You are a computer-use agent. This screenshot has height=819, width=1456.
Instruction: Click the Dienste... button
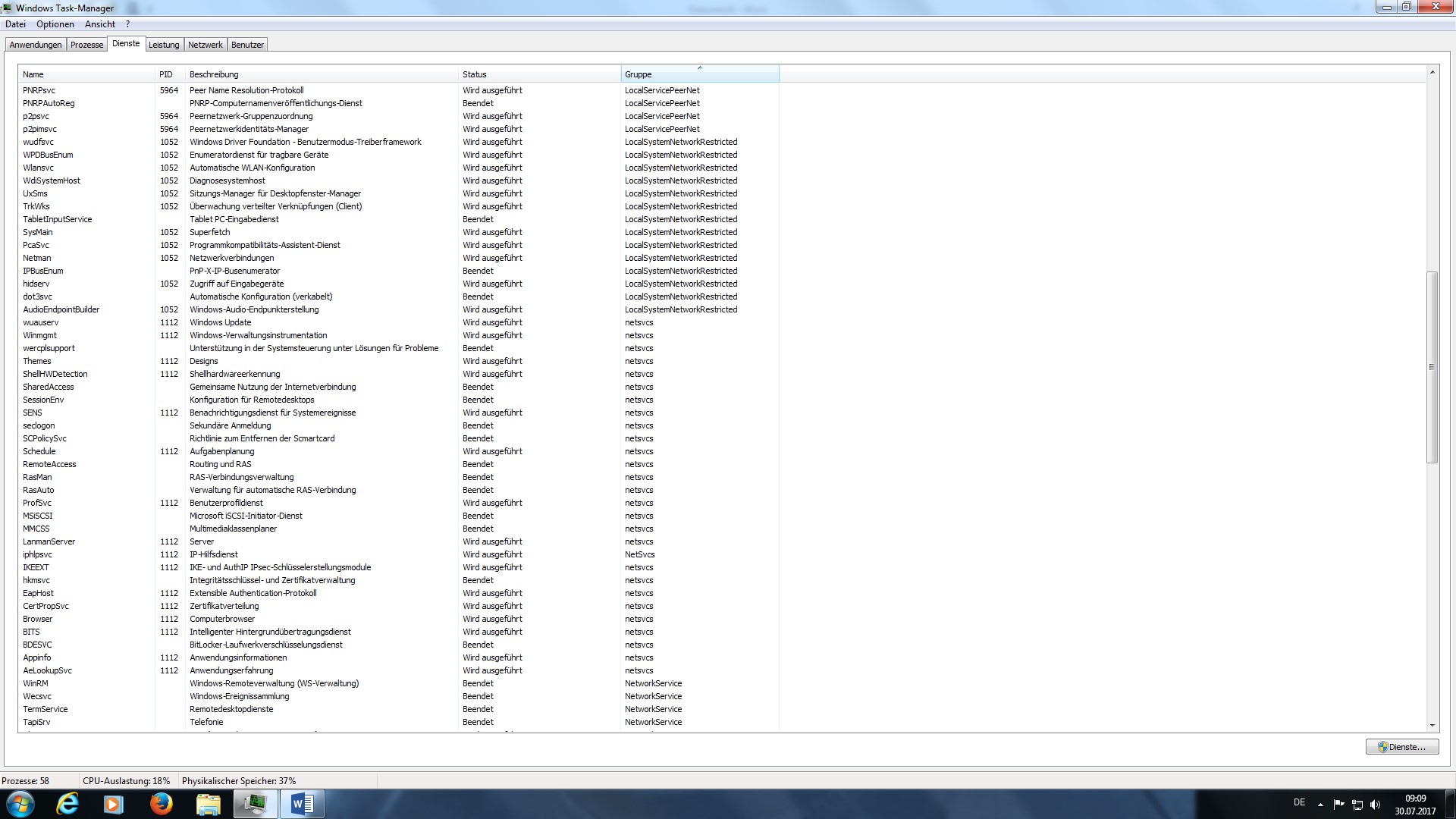coord(1402,747)
